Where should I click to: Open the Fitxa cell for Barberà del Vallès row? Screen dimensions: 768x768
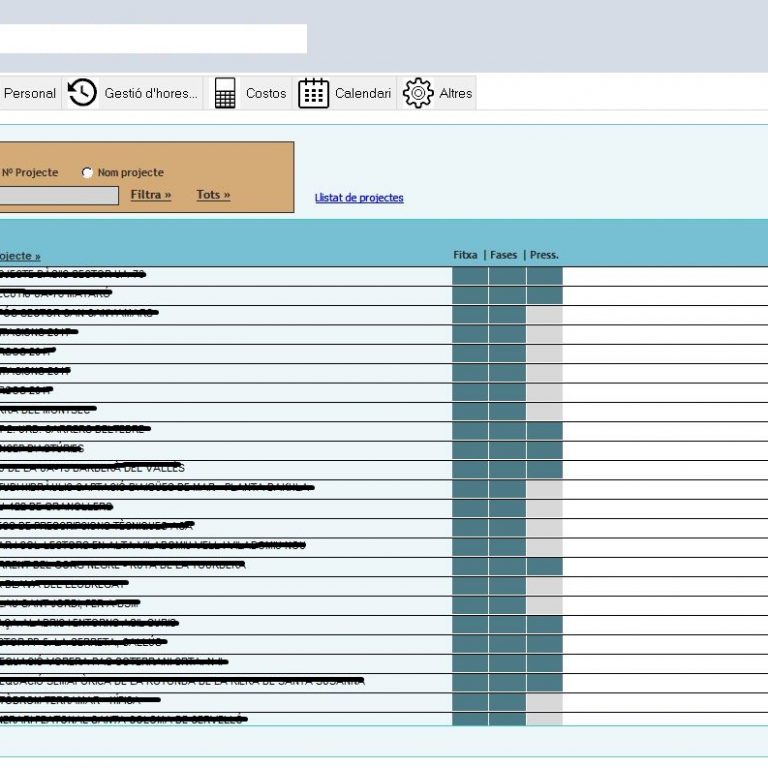[x=470, y=468]
